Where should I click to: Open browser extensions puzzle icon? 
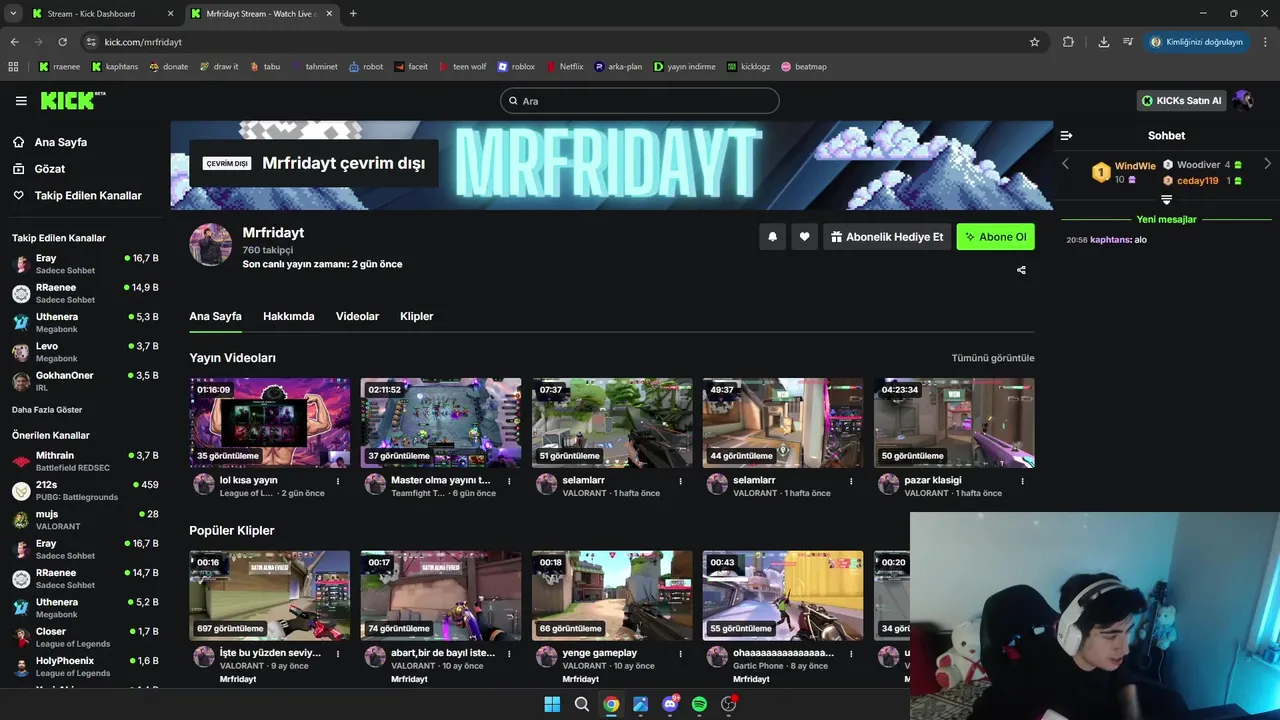(1068, 42)
